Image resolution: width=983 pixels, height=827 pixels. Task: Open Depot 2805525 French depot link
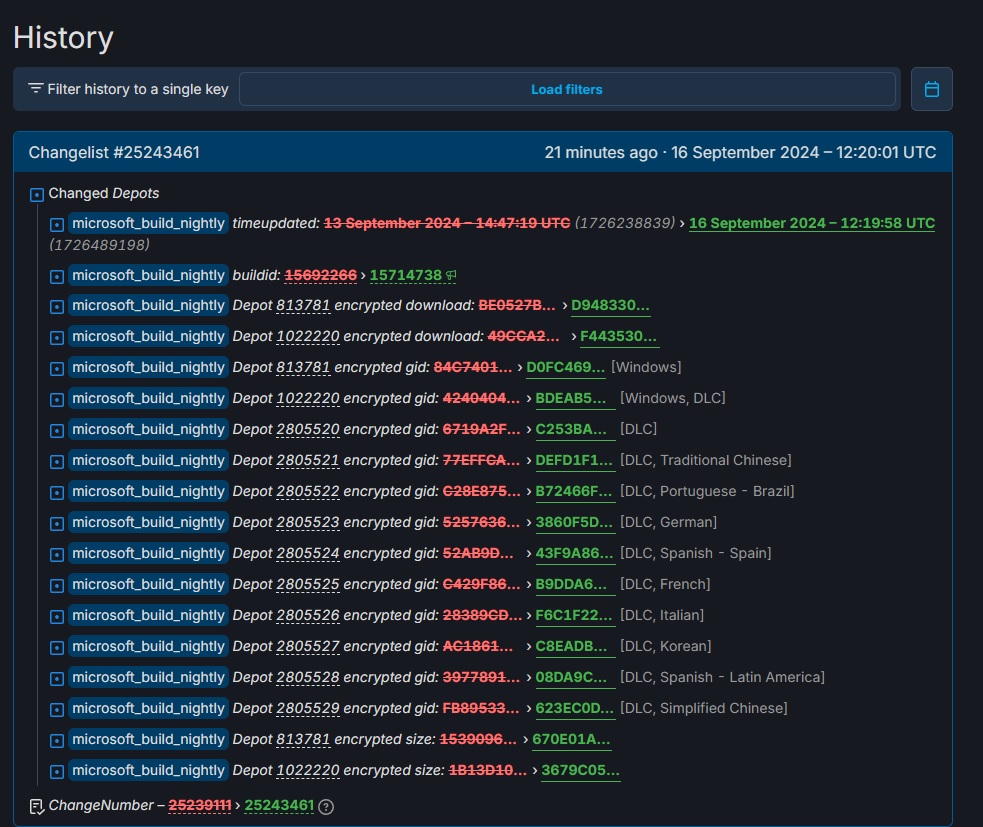pos(308,584)
